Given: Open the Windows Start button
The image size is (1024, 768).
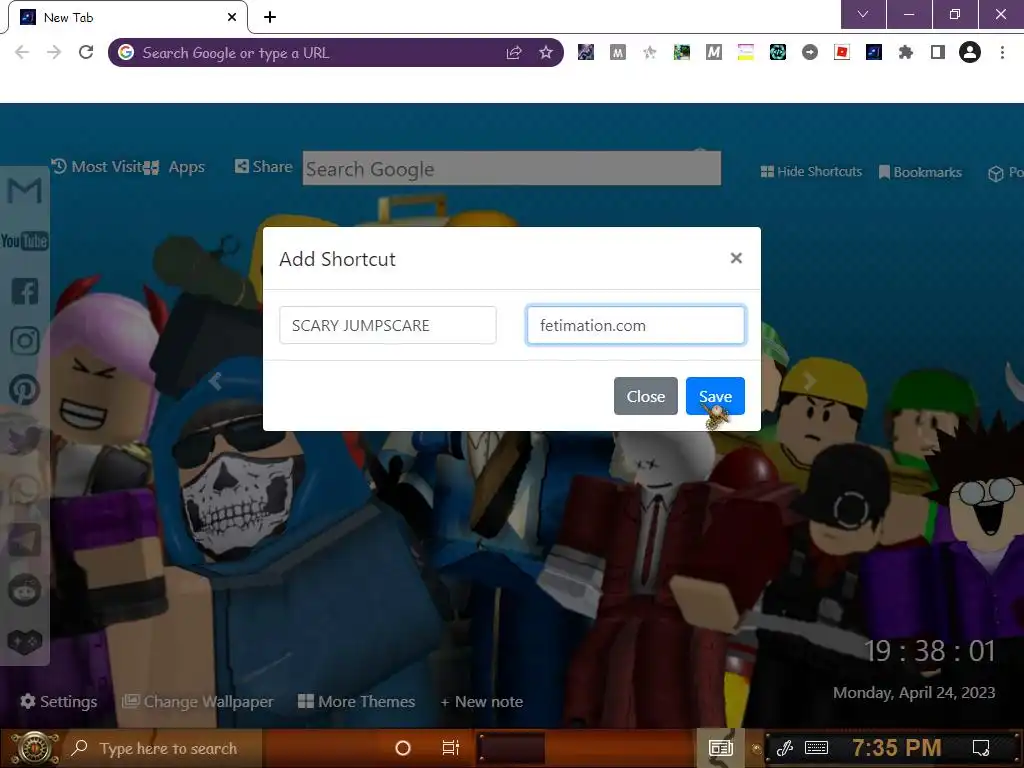Looking at the screenshot, I should click(x=36, y=748).
